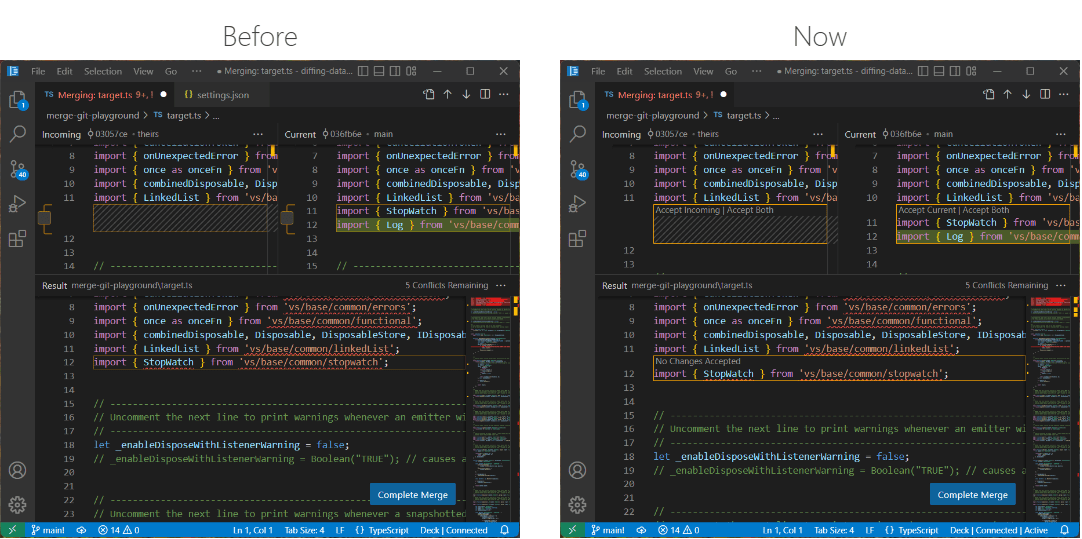1082x539 pixels.
Task: Toggle primary sidebar layout icon in Now title bar
Action: click(923, 71)
